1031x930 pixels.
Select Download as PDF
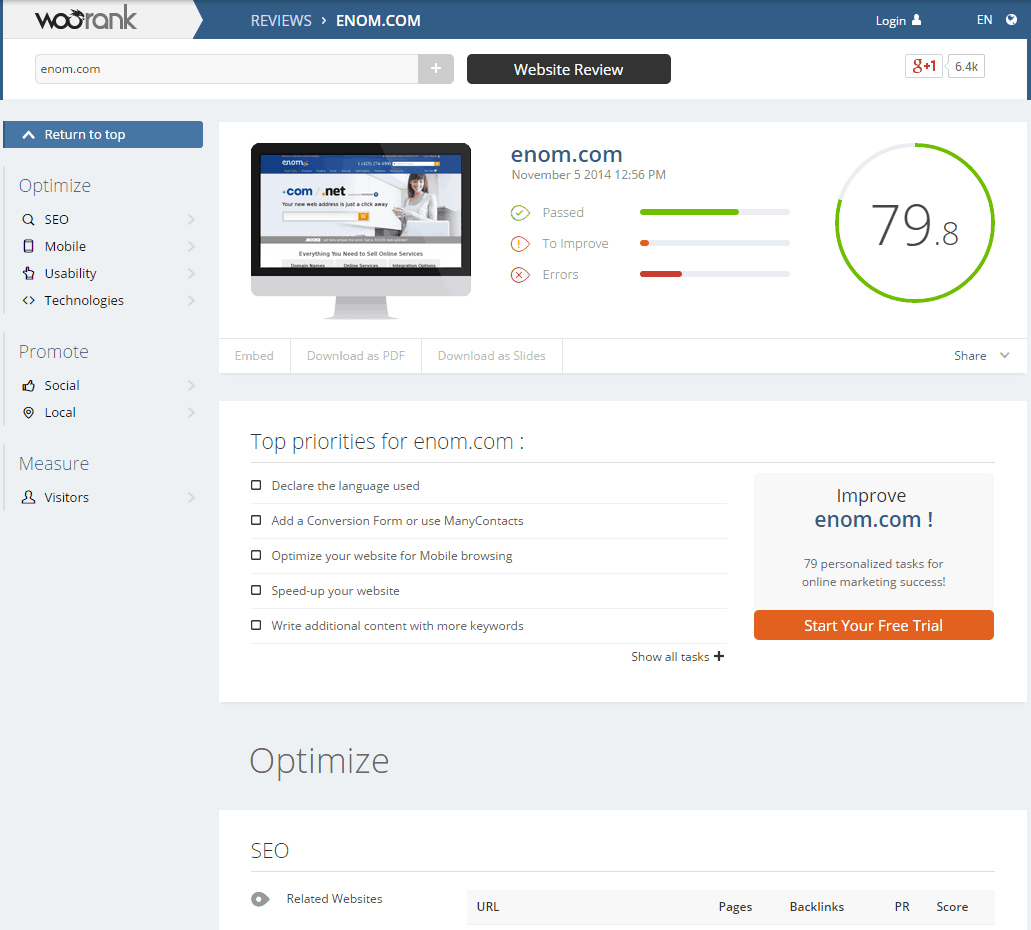[x=356, y=356]
